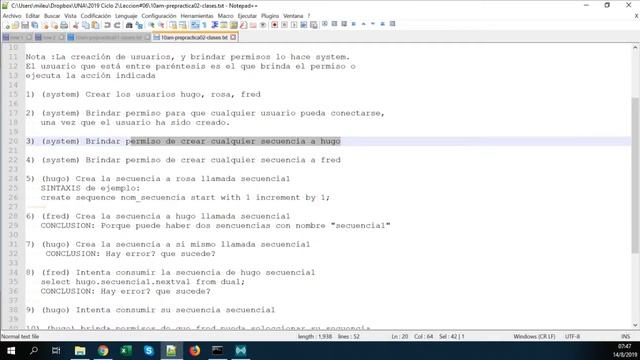This screenshot has height=360, width=640.
Task: Undo last action from toolbar
Action: [107, 25]
